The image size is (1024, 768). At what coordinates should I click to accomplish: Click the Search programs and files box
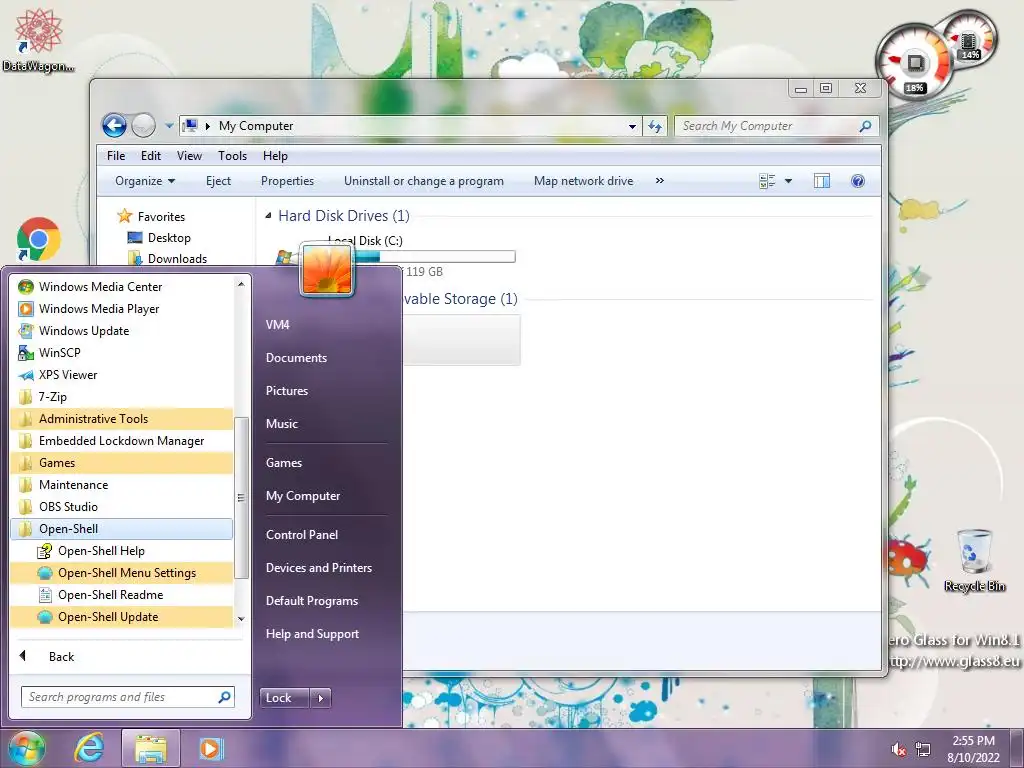128,697
